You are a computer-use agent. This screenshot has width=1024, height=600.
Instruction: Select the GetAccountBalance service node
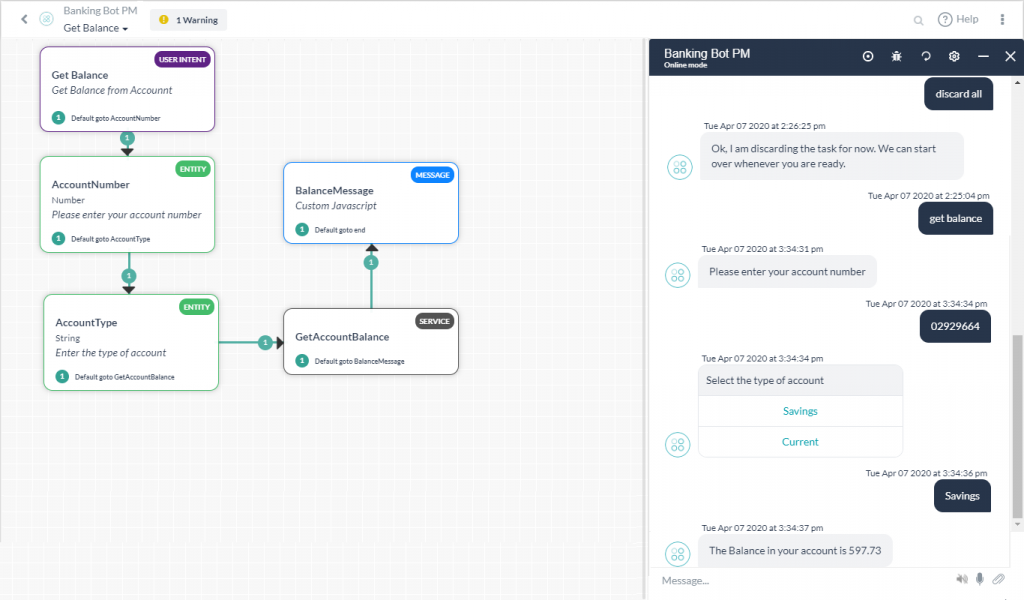click(371, 341)
